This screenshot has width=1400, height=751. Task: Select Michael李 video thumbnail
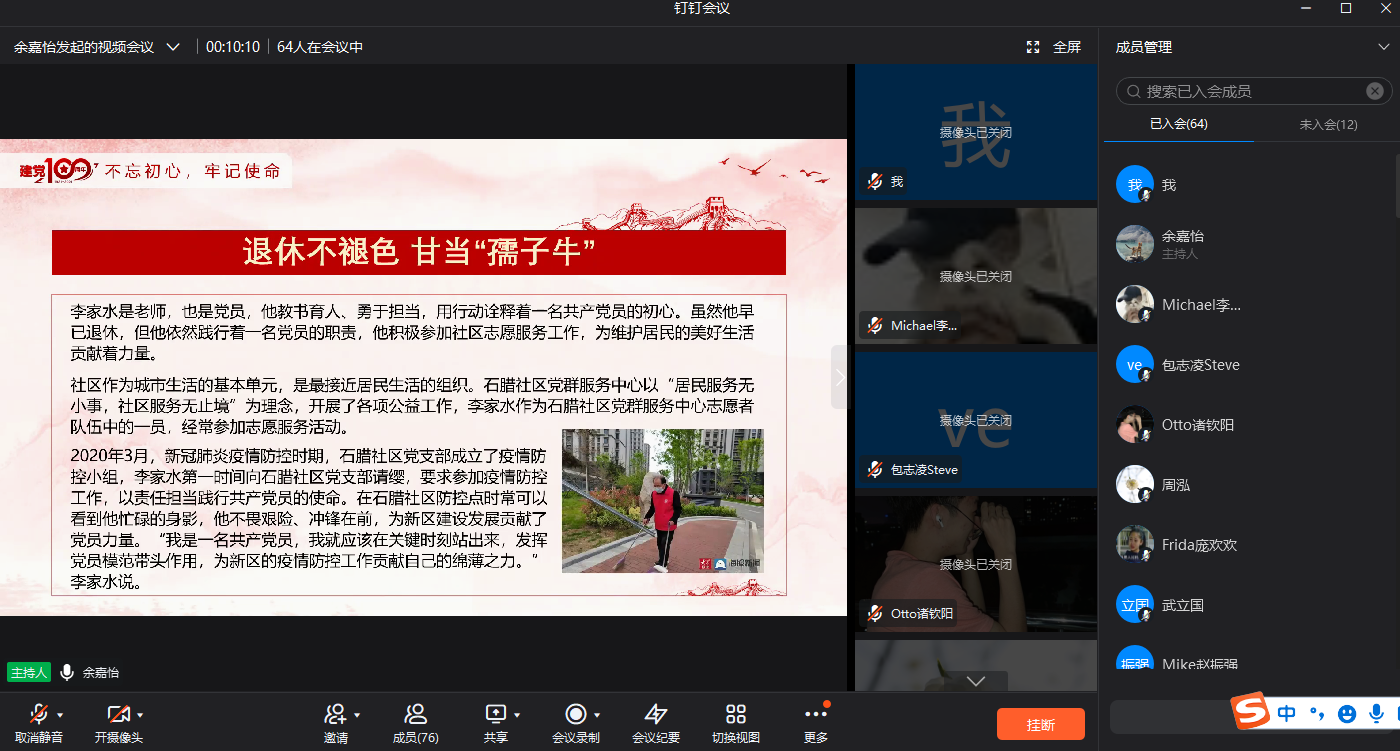tap(976, 276)
